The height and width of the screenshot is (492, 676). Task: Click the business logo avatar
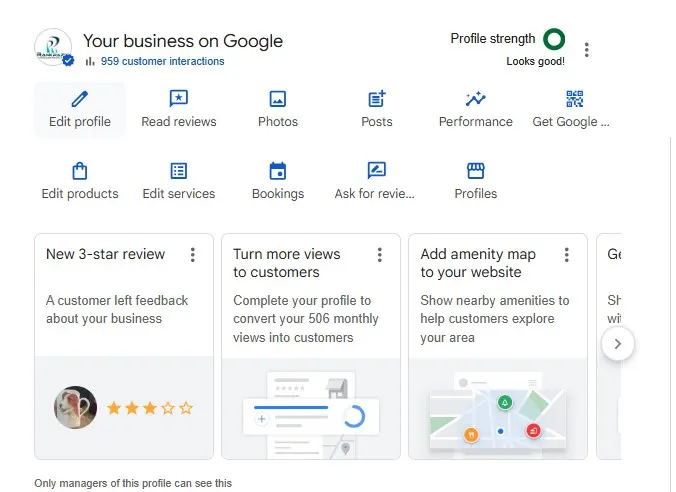coord(53,47)
